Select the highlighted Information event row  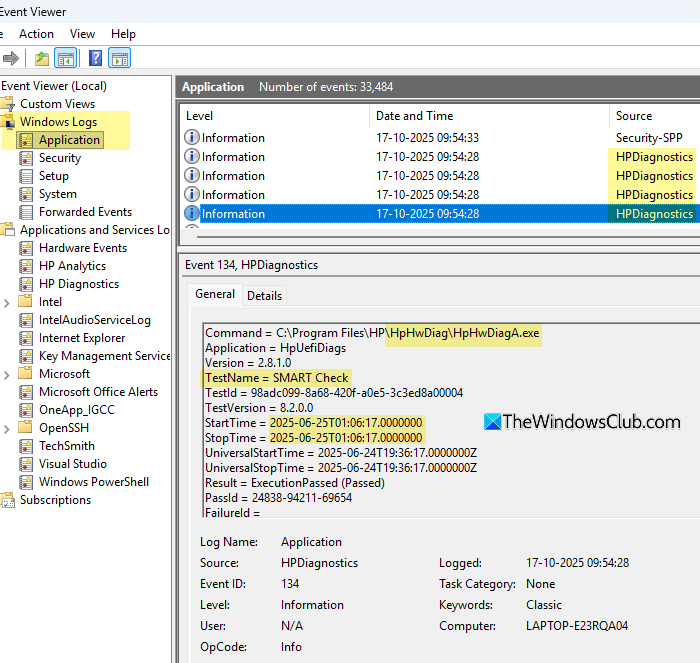pos(440,213)
